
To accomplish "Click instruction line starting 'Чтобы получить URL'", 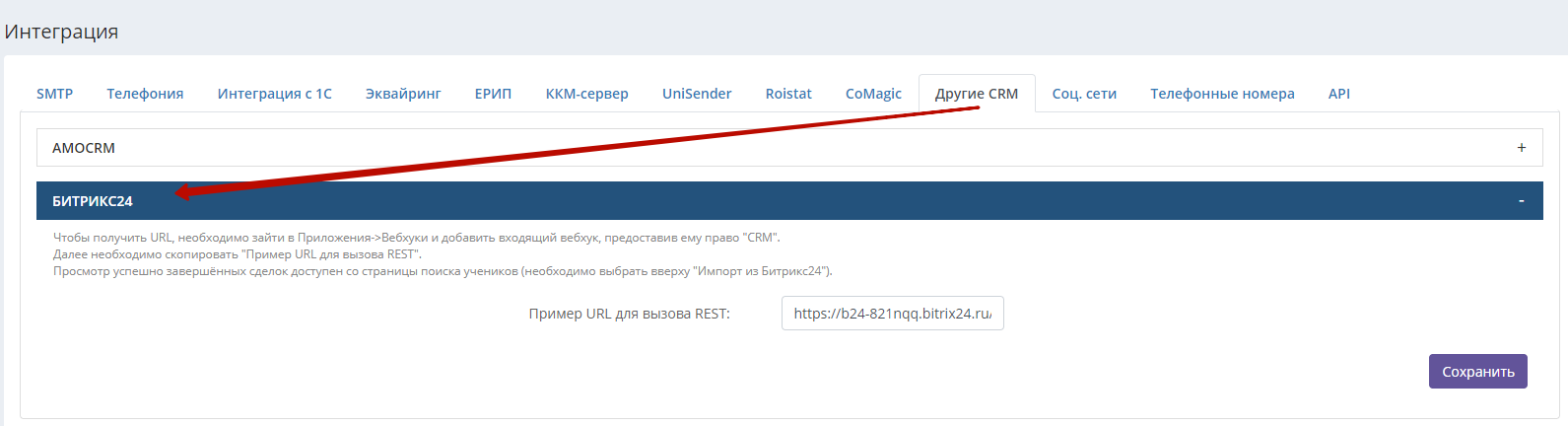I will pos(417,238).
